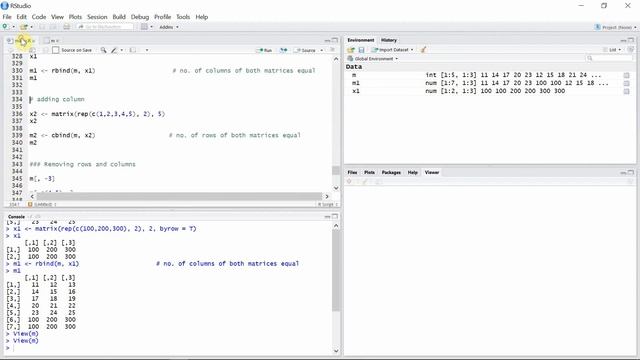The height and width of the screenshot is (360, 640).
Task: Maximize the Viewer pane
Action: (631, 172)
